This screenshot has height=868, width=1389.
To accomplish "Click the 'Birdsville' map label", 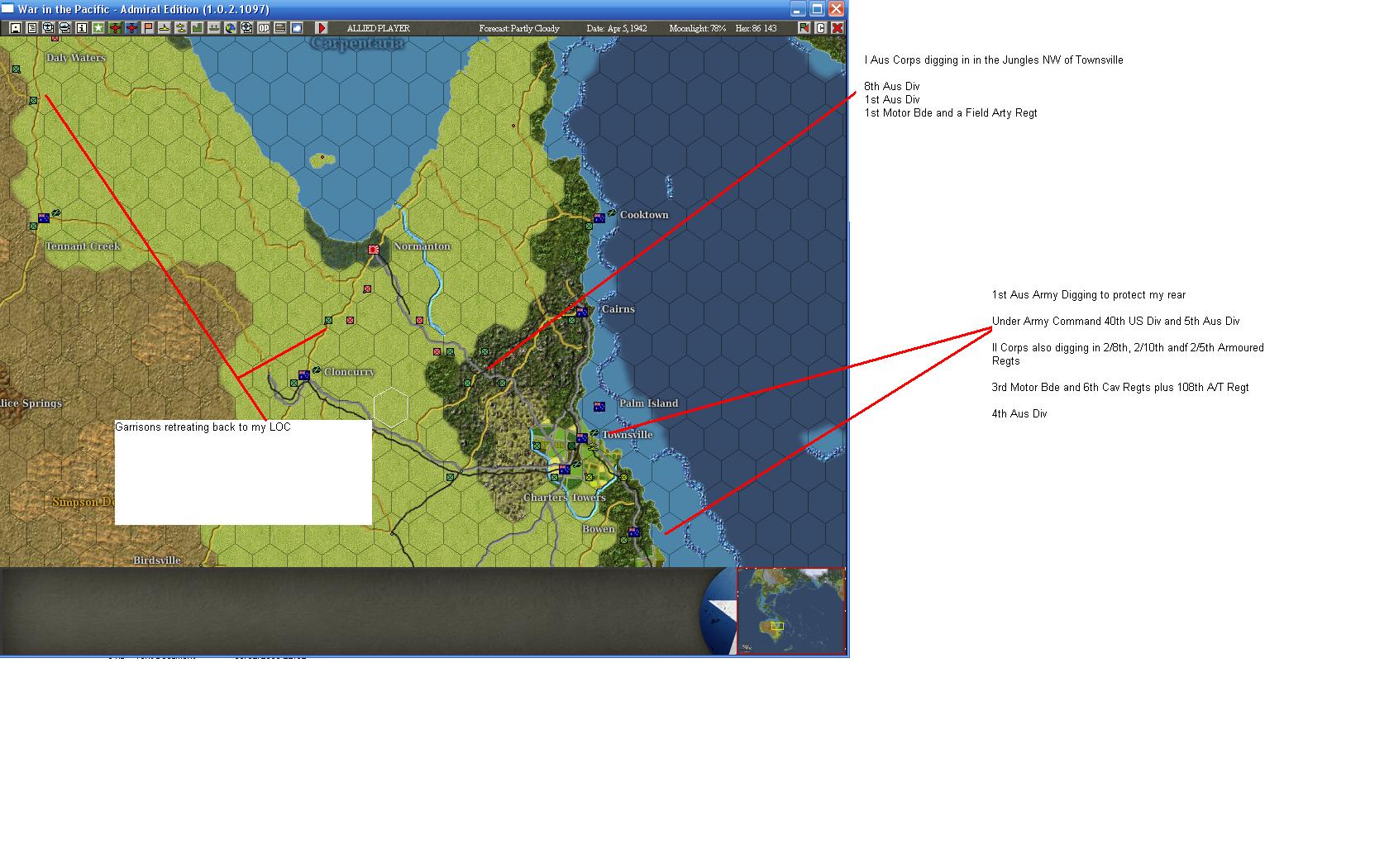I will [x=157, y=560].
